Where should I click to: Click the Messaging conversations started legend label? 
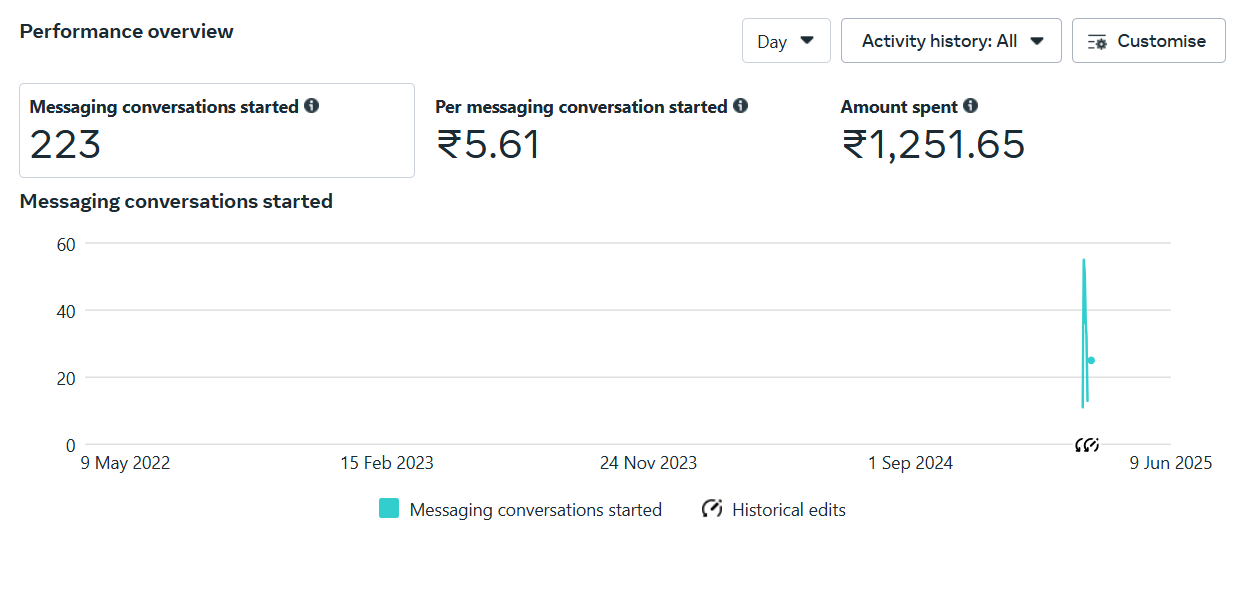pyautogui.click(x=536, y=510)
